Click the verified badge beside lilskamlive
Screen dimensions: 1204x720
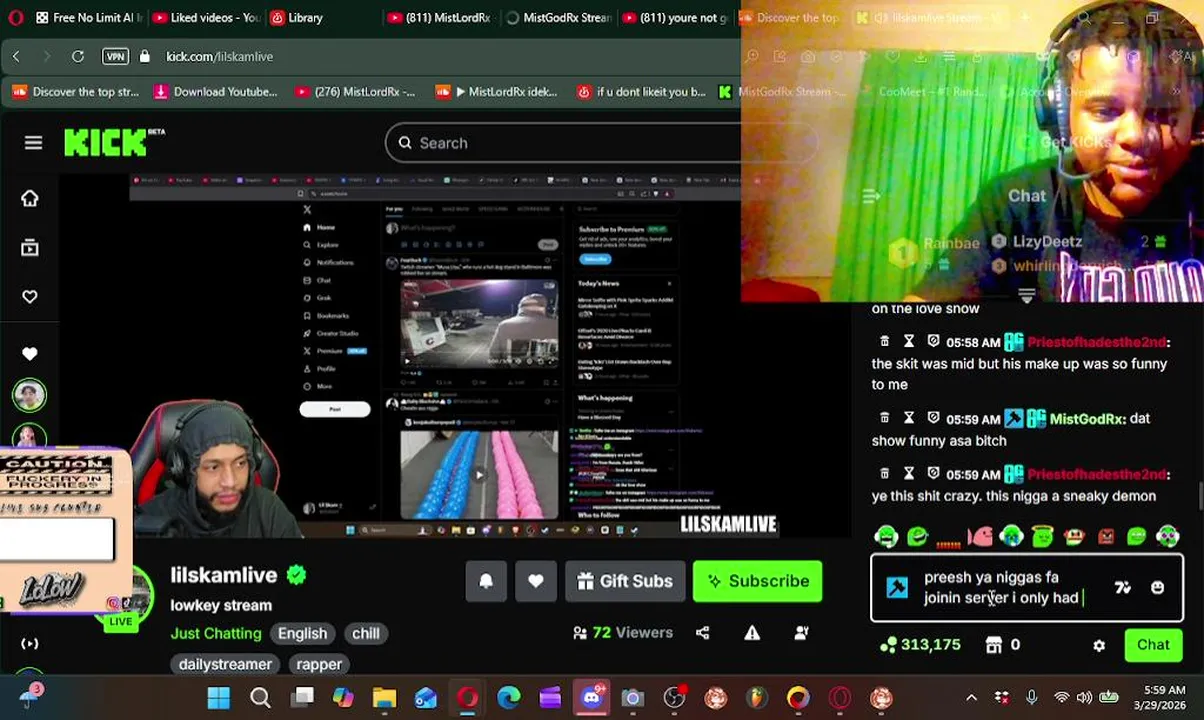tap(296, 575)
